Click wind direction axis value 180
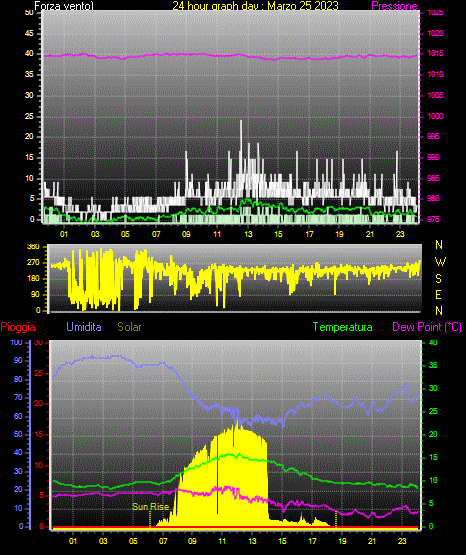This screenshot has width=466, height=555. pos(33,279)
